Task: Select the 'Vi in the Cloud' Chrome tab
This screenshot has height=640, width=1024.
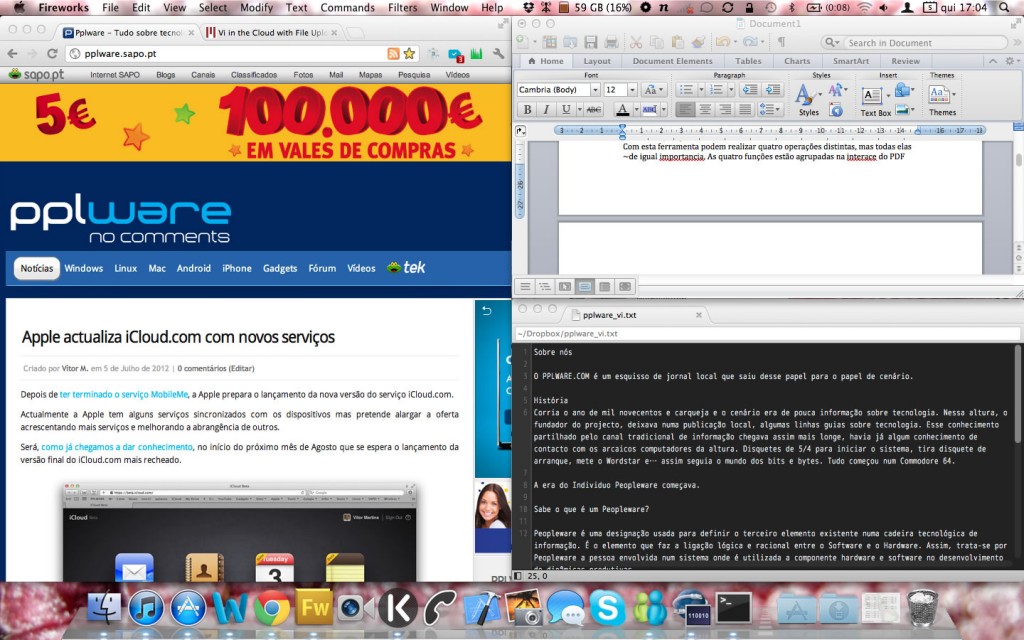Action: 273,33
